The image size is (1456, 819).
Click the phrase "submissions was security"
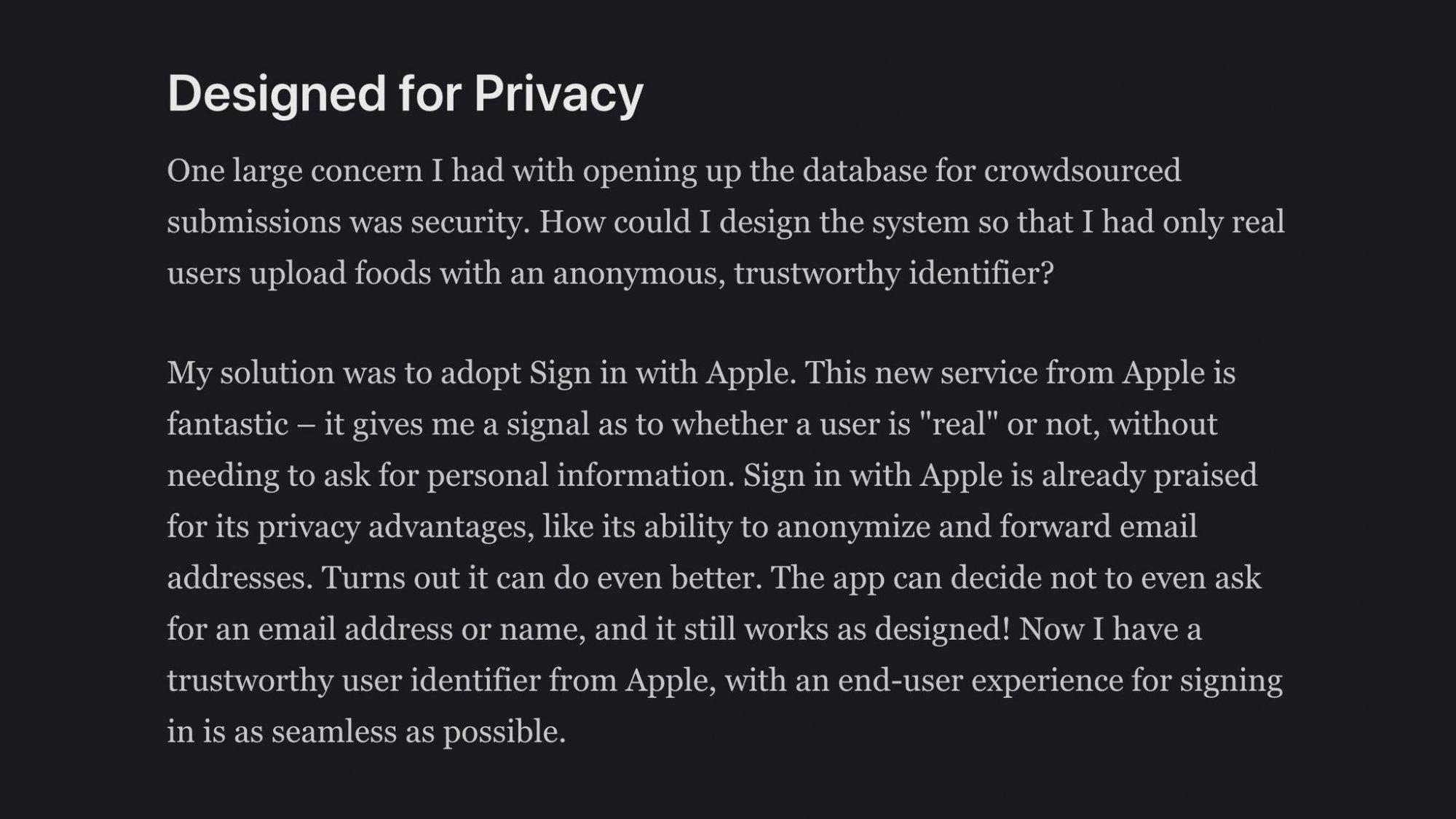346,223
